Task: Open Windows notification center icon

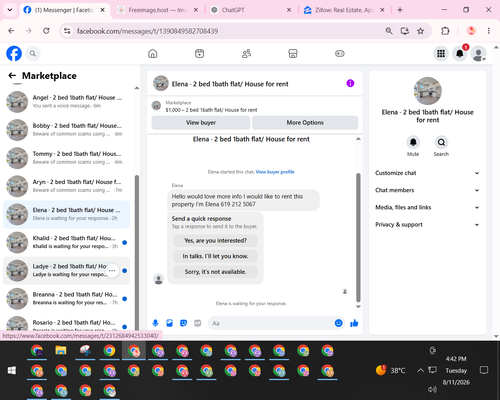Action: [484, 370]
